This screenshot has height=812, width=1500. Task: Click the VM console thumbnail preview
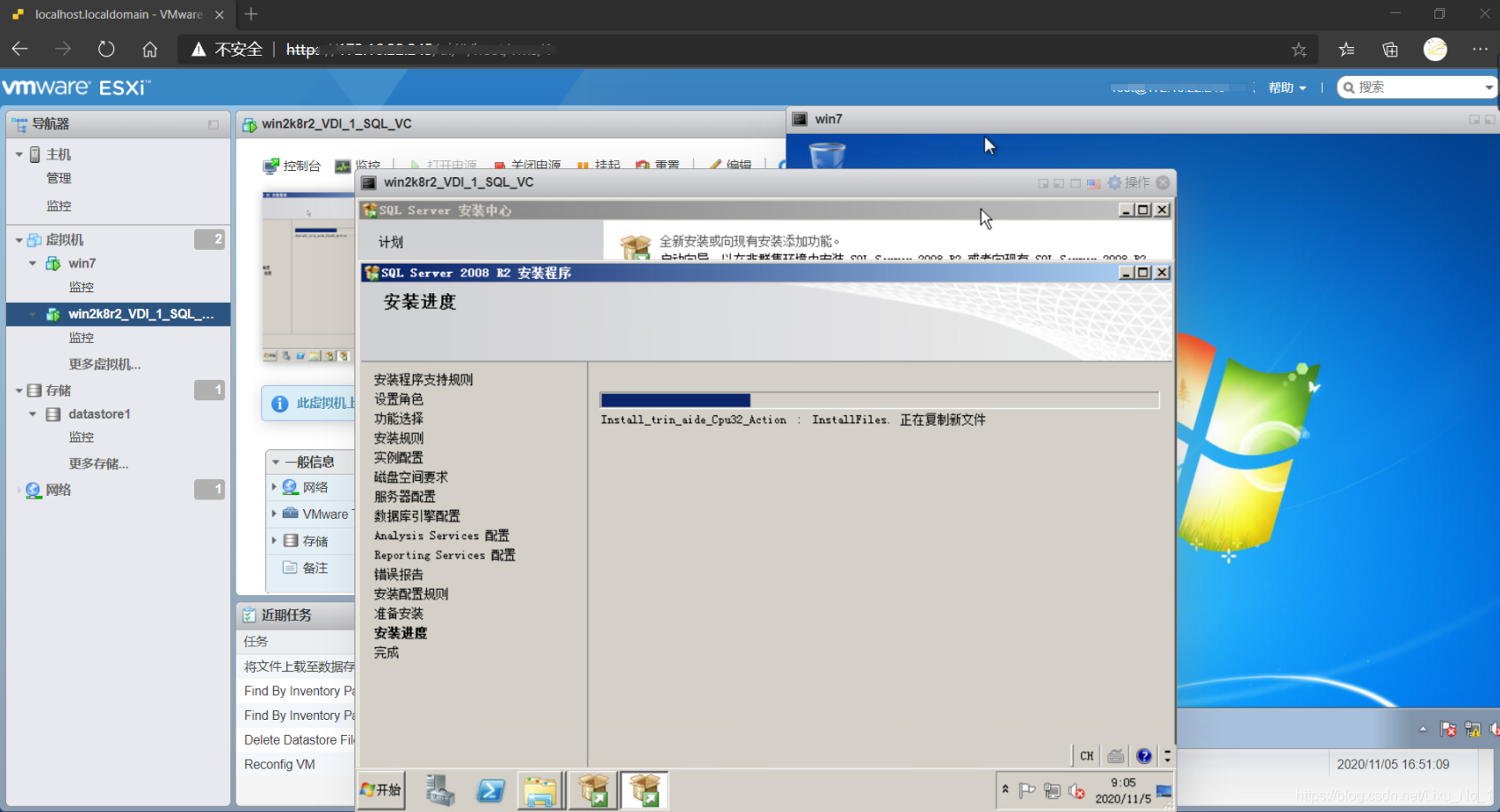pos(308,277)
